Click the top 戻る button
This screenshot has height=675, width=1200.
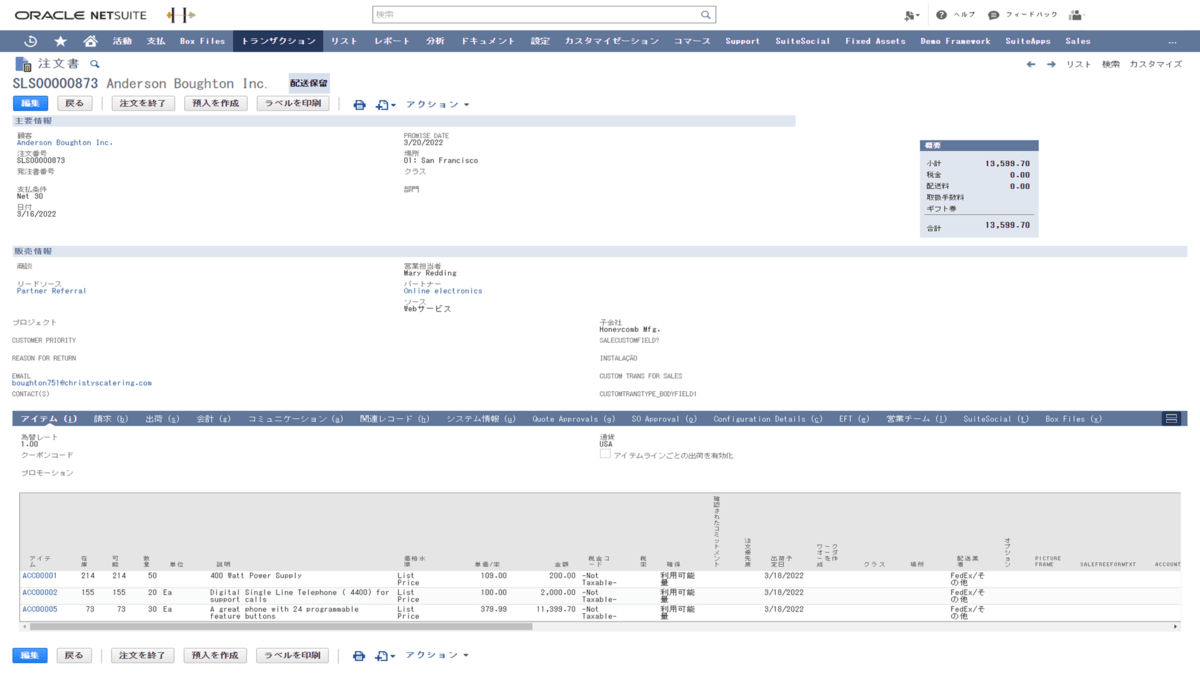point(74,103)
